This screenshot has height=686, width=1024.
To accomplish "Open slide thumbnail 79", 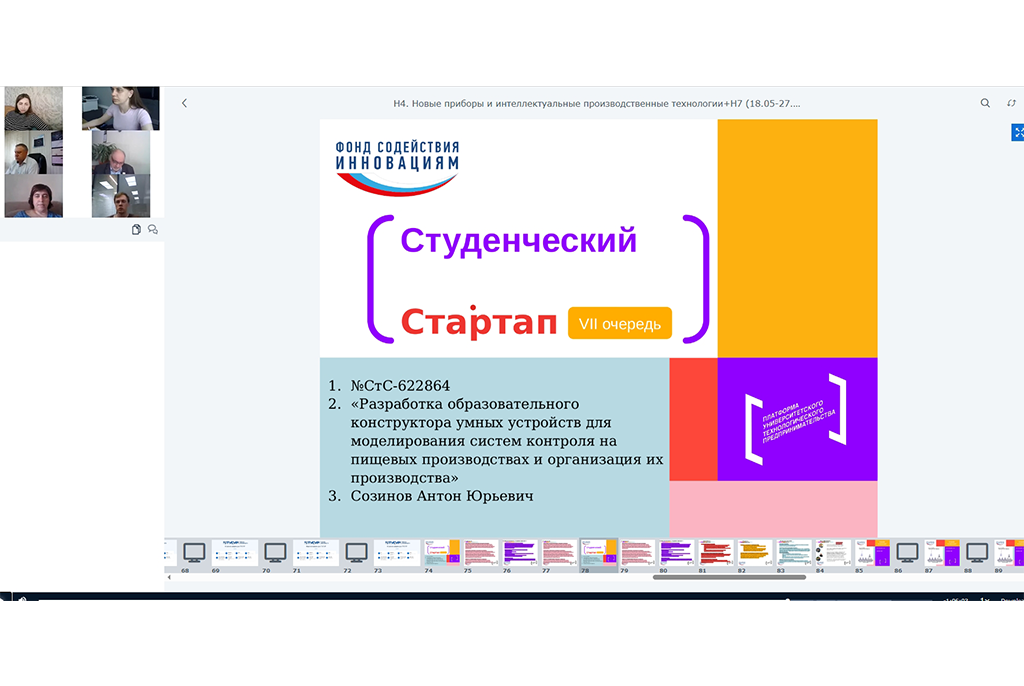I will click(638, 553).
